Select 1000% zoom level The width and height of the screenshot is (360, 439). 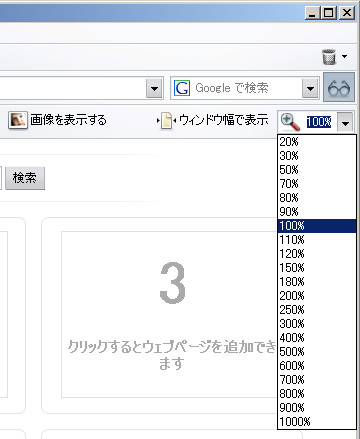(317, 422)
